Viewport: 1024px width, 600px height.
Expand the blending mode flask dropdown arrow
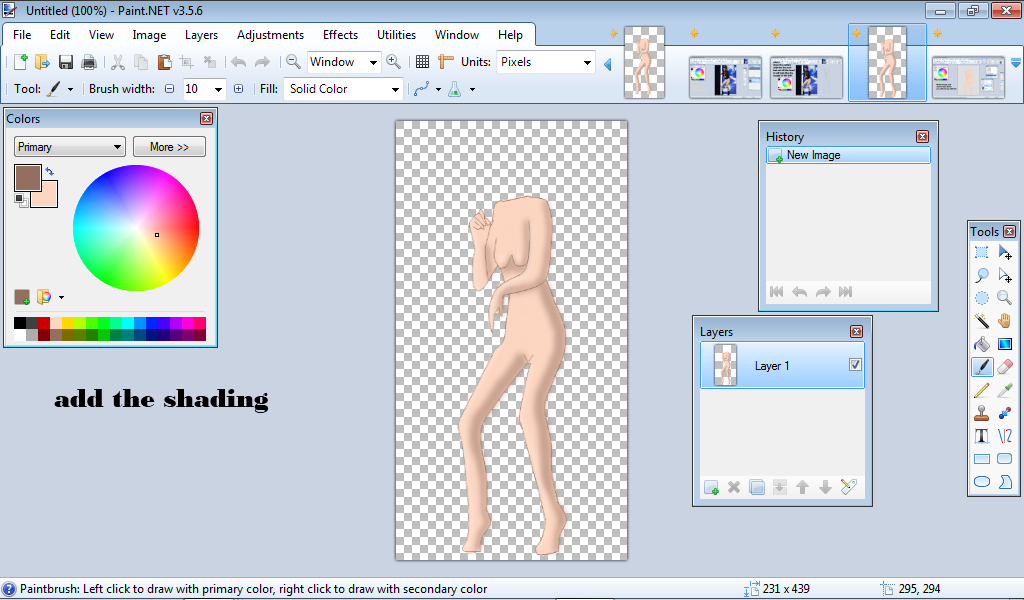click(x=472, y=89)
